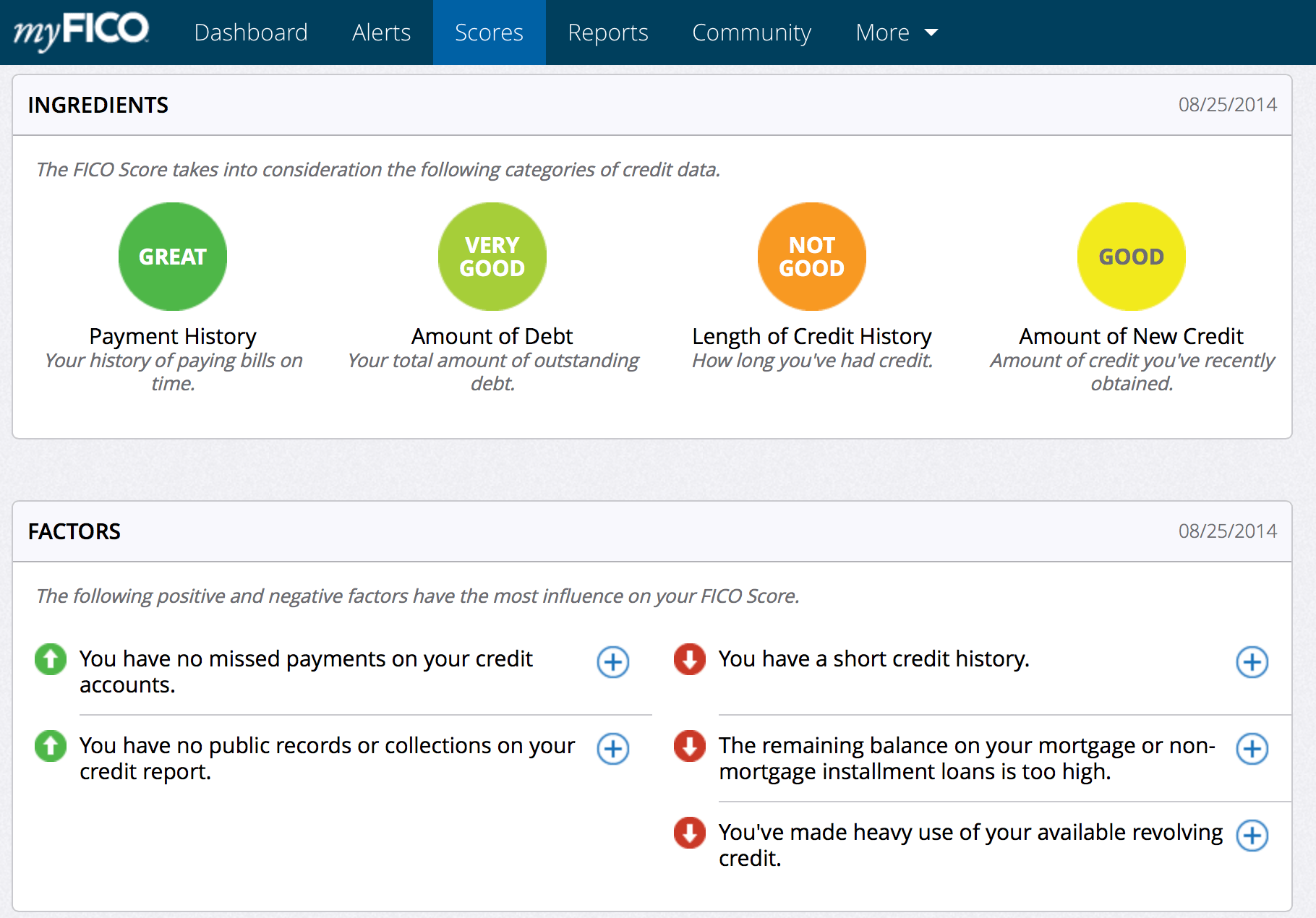
Task: Open the Community page
Action: (751, 33)
